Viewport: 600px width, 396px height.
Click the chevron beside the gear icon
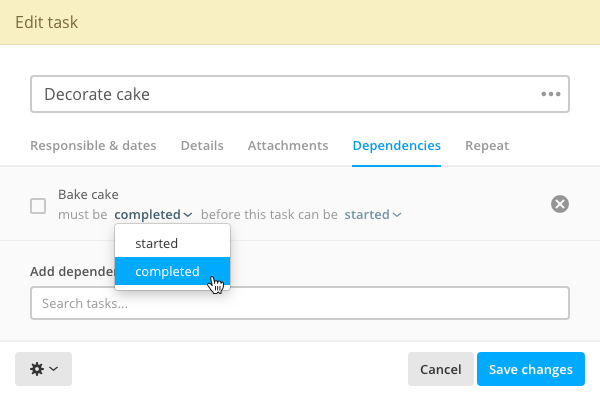[54, 369]
